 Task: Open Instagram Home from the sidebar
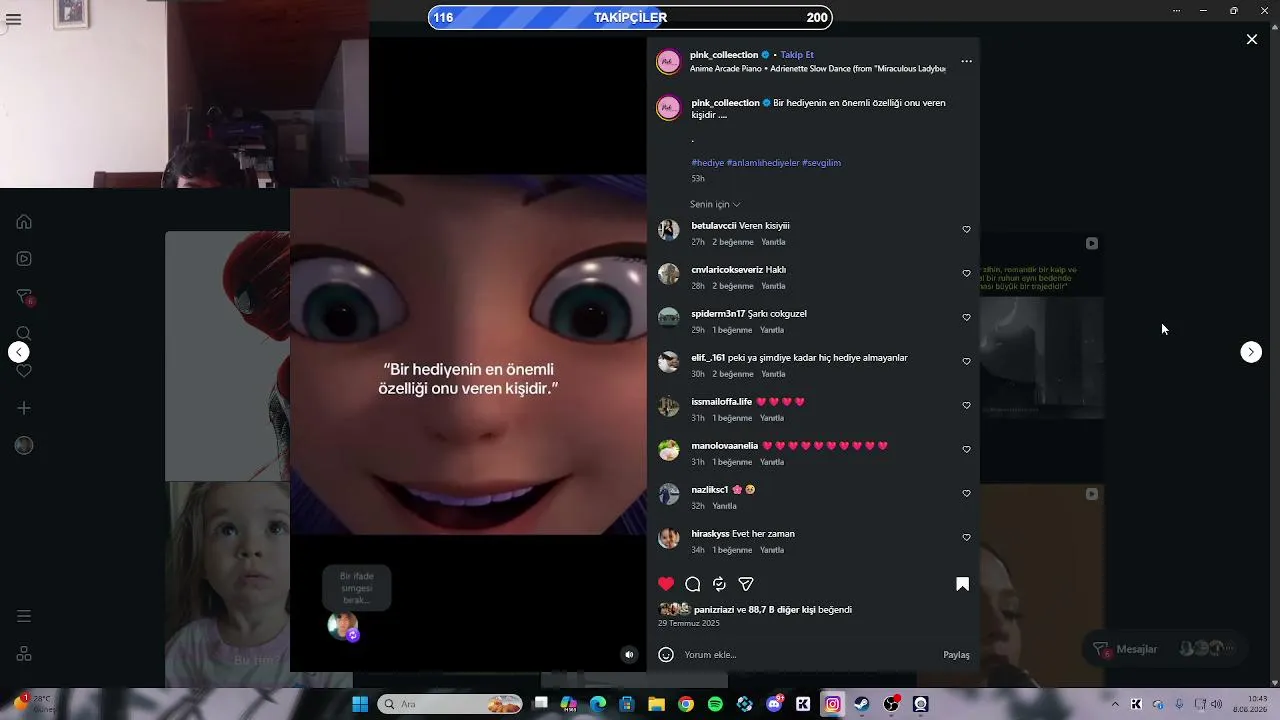click(x=24, y=222)
